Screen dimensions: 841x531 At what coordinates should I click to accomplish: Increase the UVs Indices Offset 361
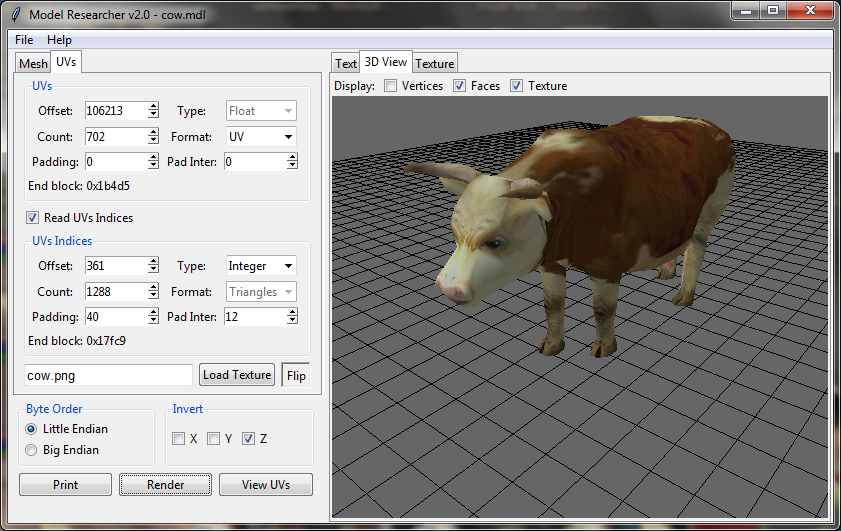(153, 261)
